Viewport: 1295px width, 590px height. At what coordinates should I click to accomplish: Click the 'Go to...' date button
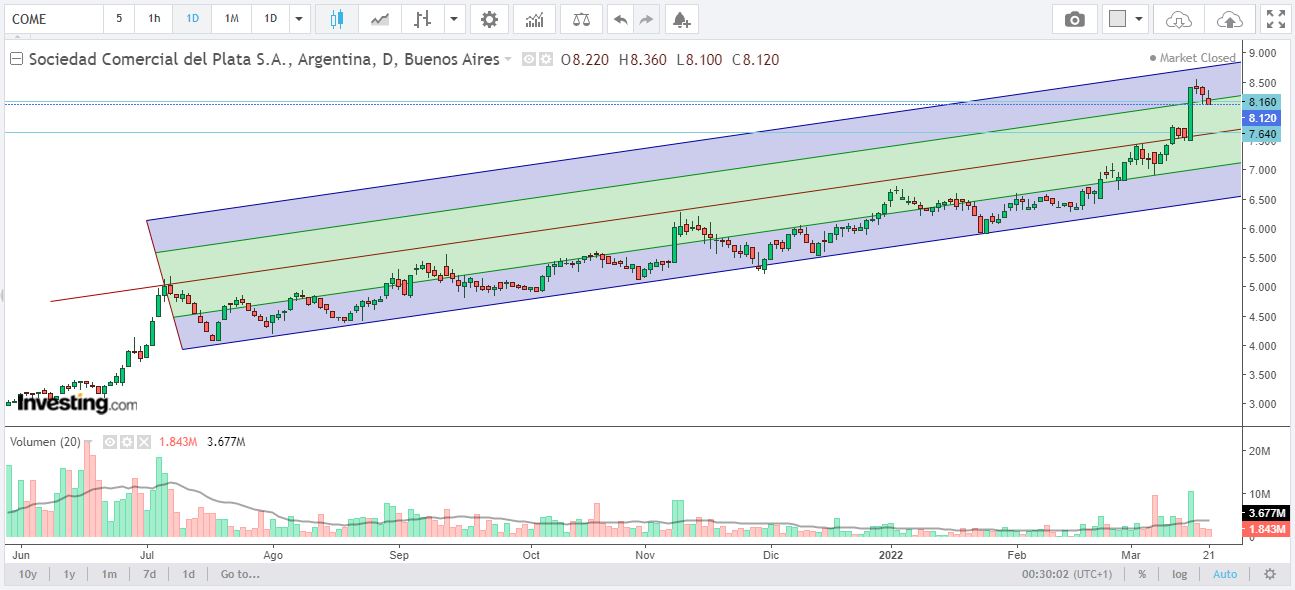click(x=240, y=574)
